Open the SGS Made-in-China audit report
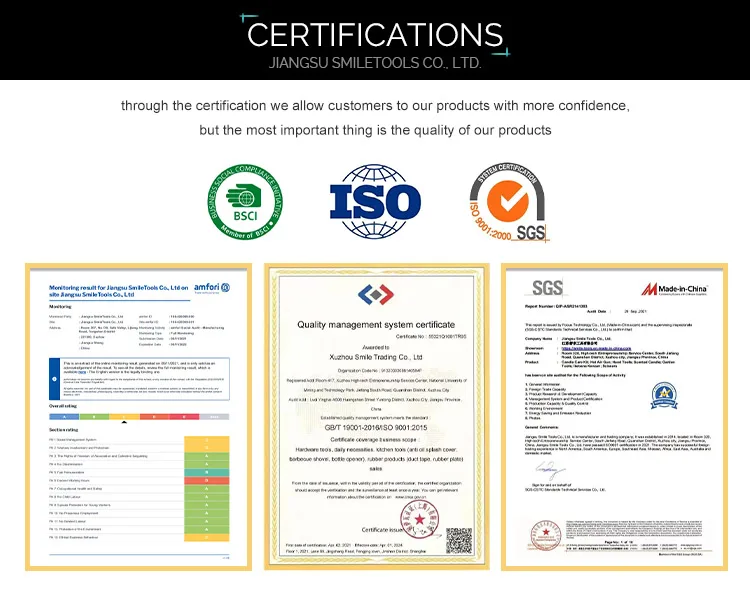The height and width of the screenshot is (616, 750). (614, 417)
